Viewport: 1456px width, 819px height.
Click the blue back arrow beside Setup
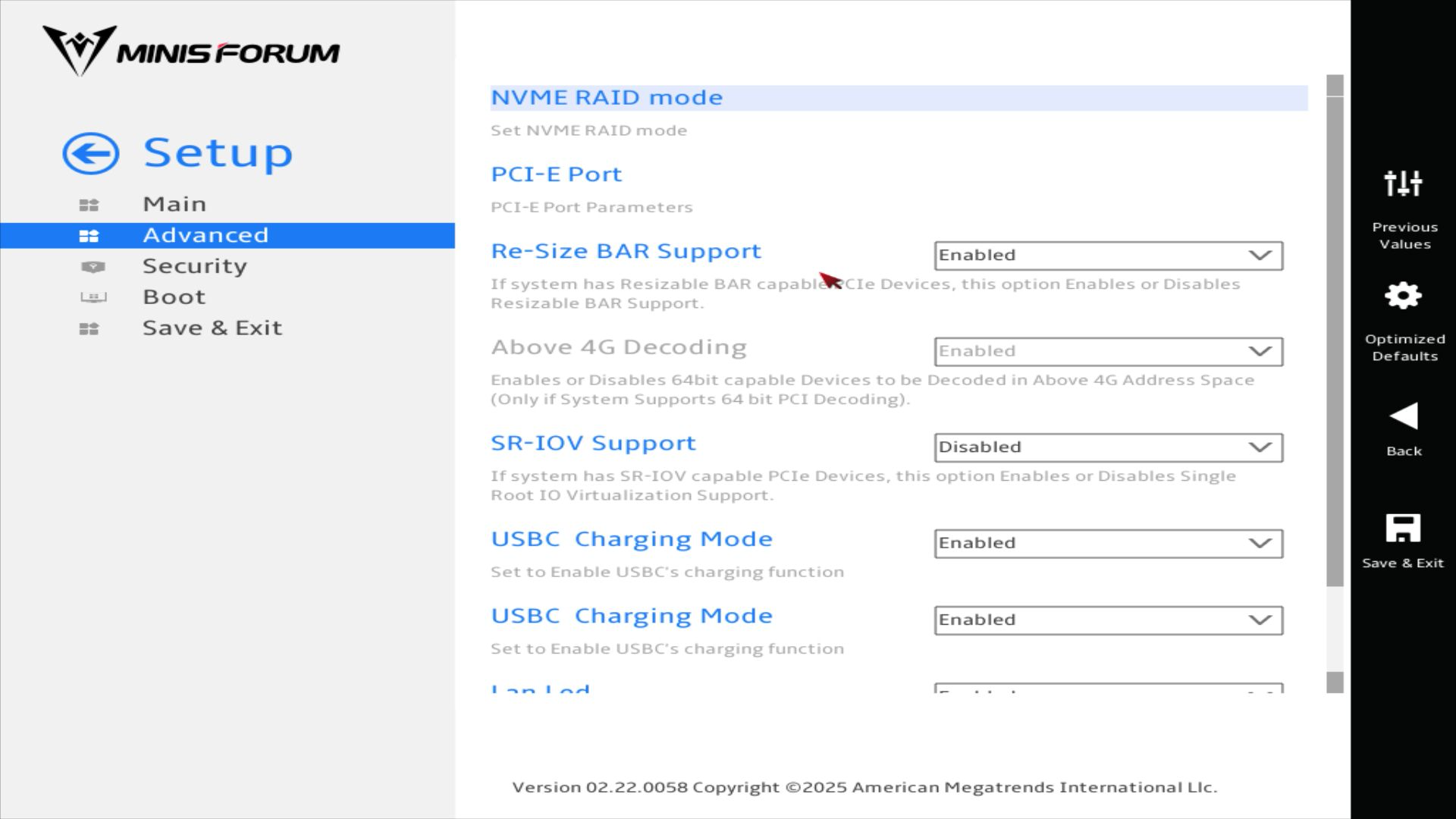click(90, 154)
